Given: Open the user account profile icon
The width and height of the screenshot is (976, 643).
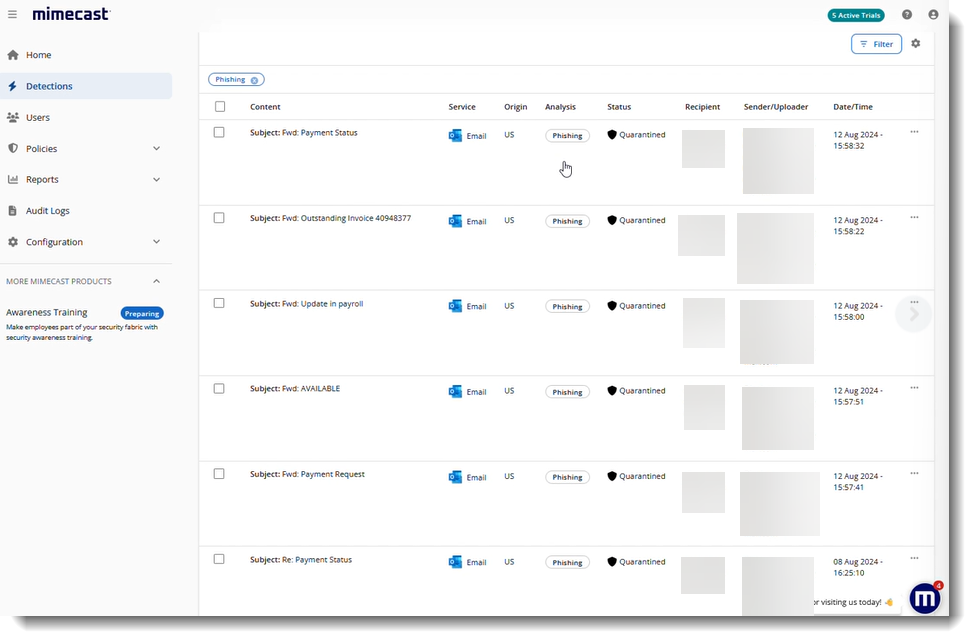Looking at the screenshot, I should click(932, 15).
